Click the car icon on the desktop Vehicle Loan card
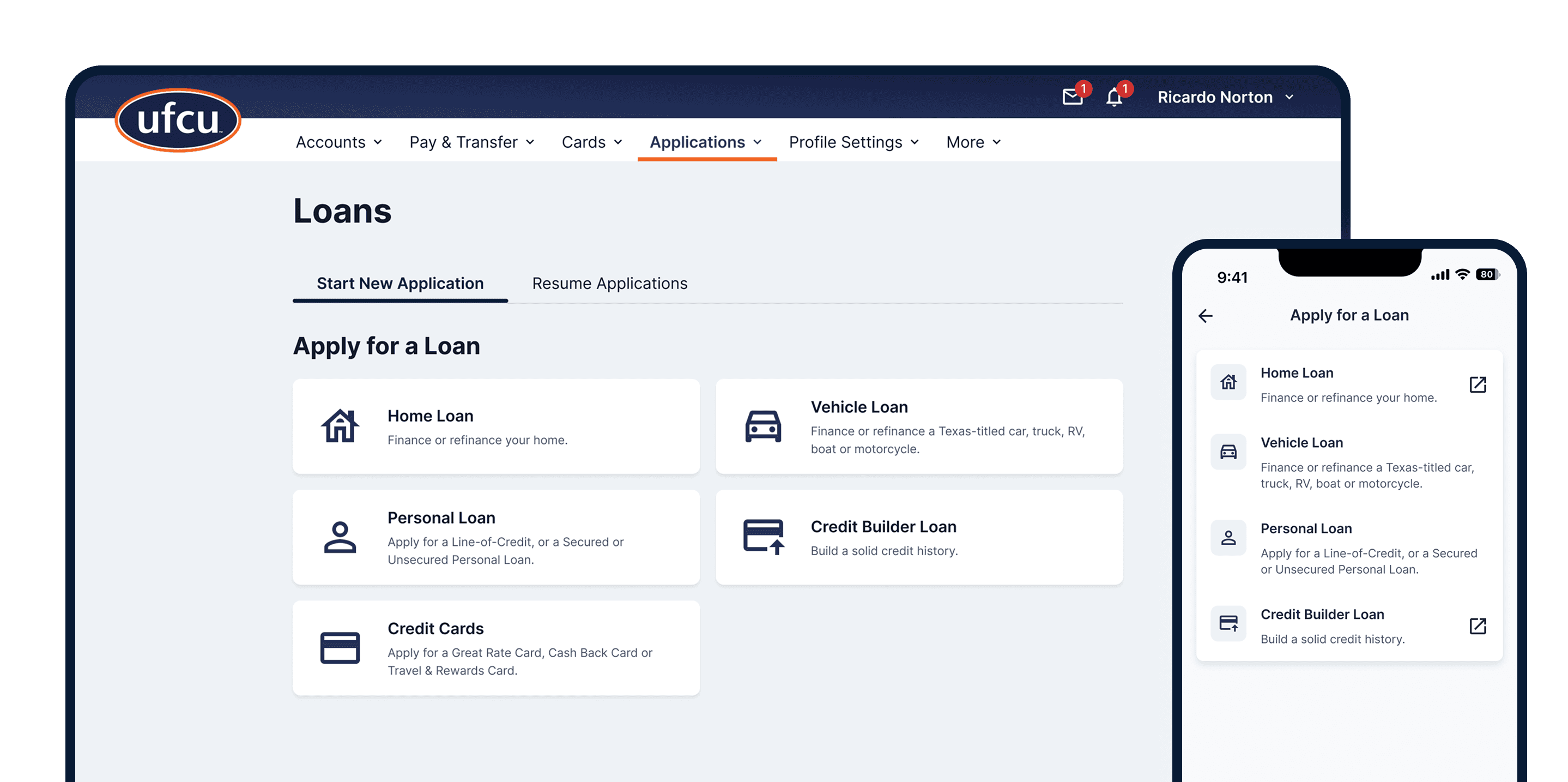This screenshot has width=1568, height=782. 762,426
